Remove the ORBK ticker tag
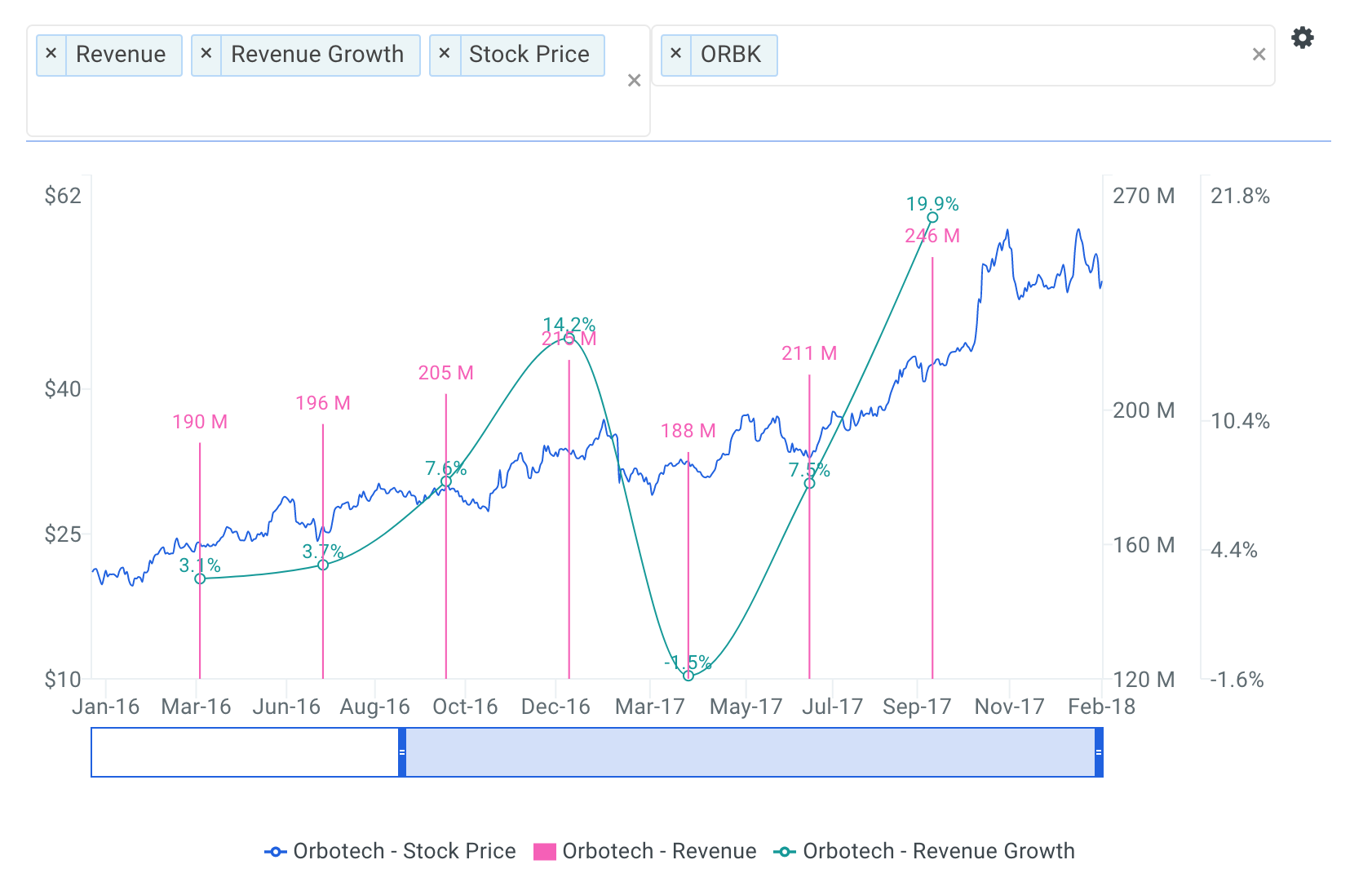The height and width of the screenshot is (891, 1372). point(675,55)
